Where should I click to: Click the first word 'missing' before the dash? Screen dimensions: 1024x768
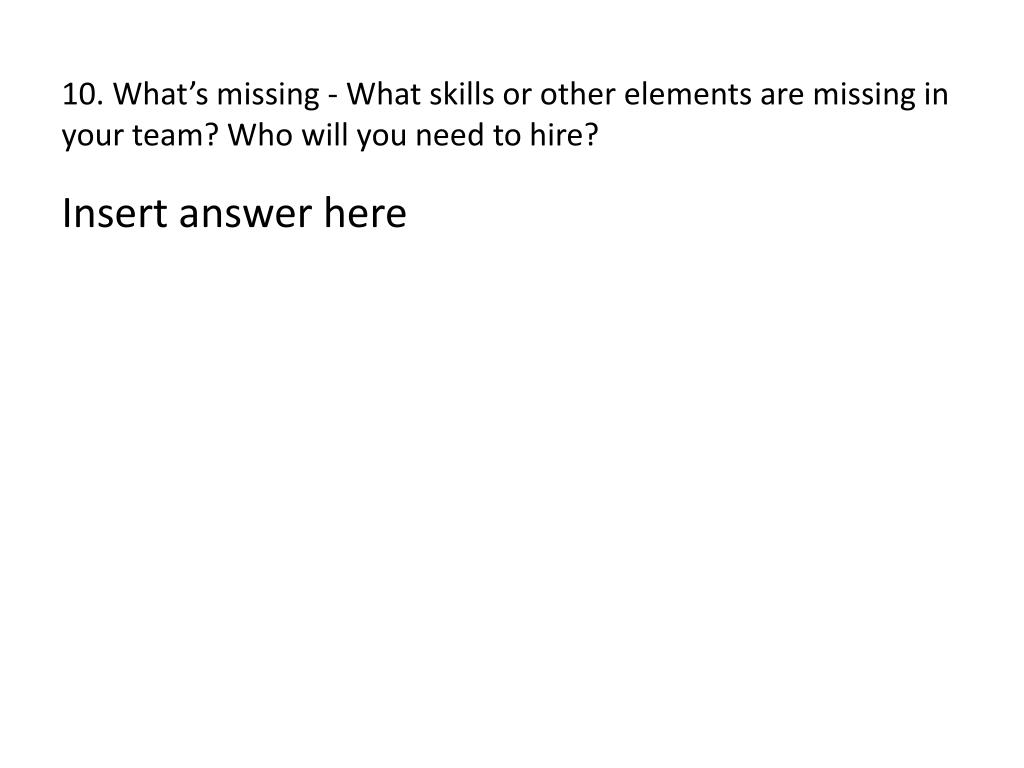[x=268, y=95]
